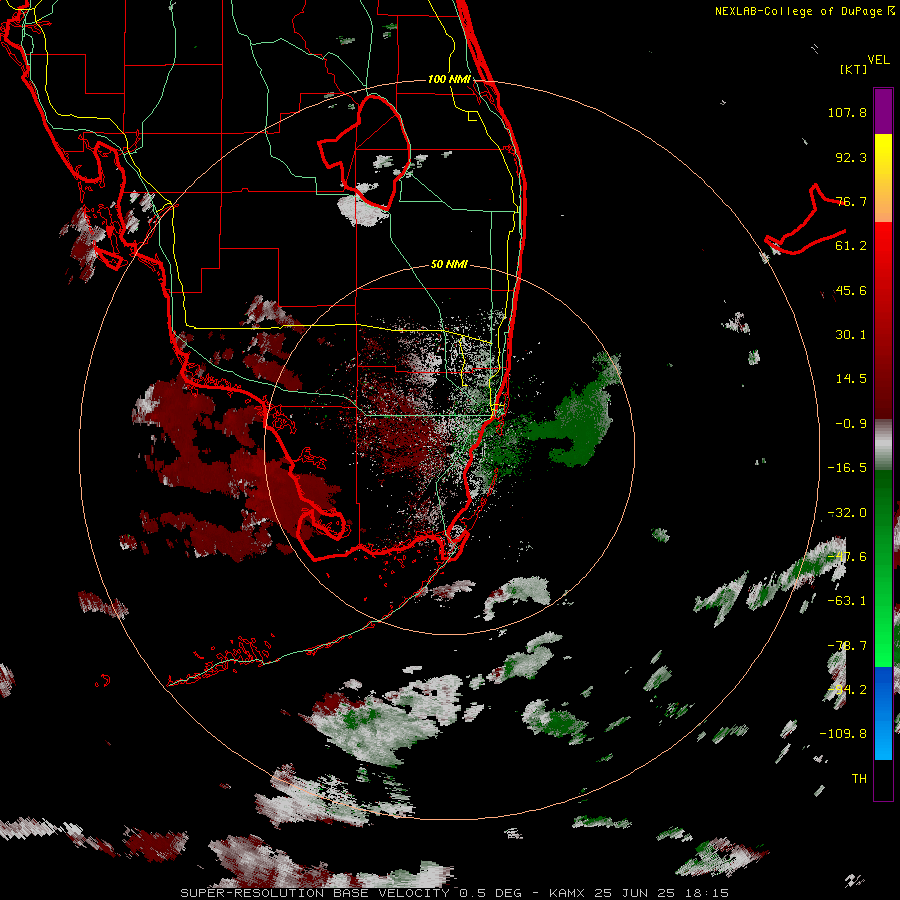Viewport: 900px width, 900px height.
Task: Click the VEL legend heading
Action: [x=878, y=60]
